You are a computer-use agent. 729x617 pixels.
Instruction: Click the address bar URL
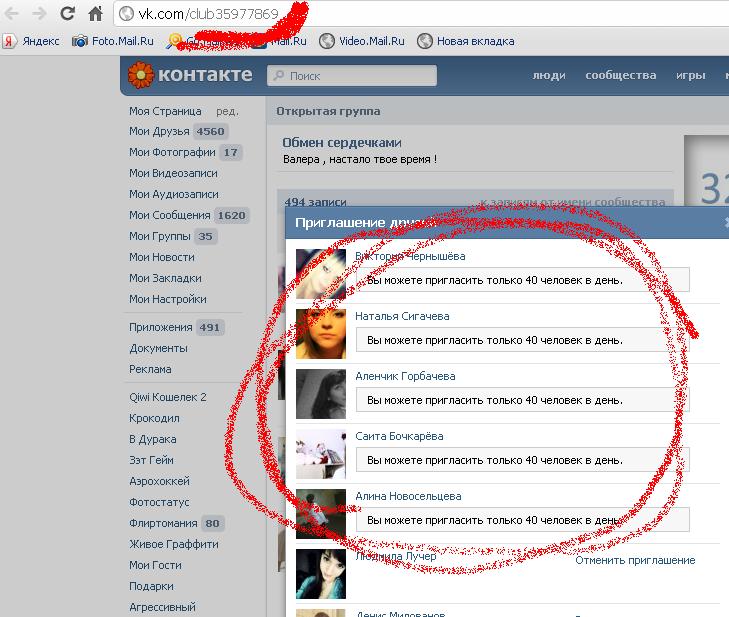pos(208,14)
